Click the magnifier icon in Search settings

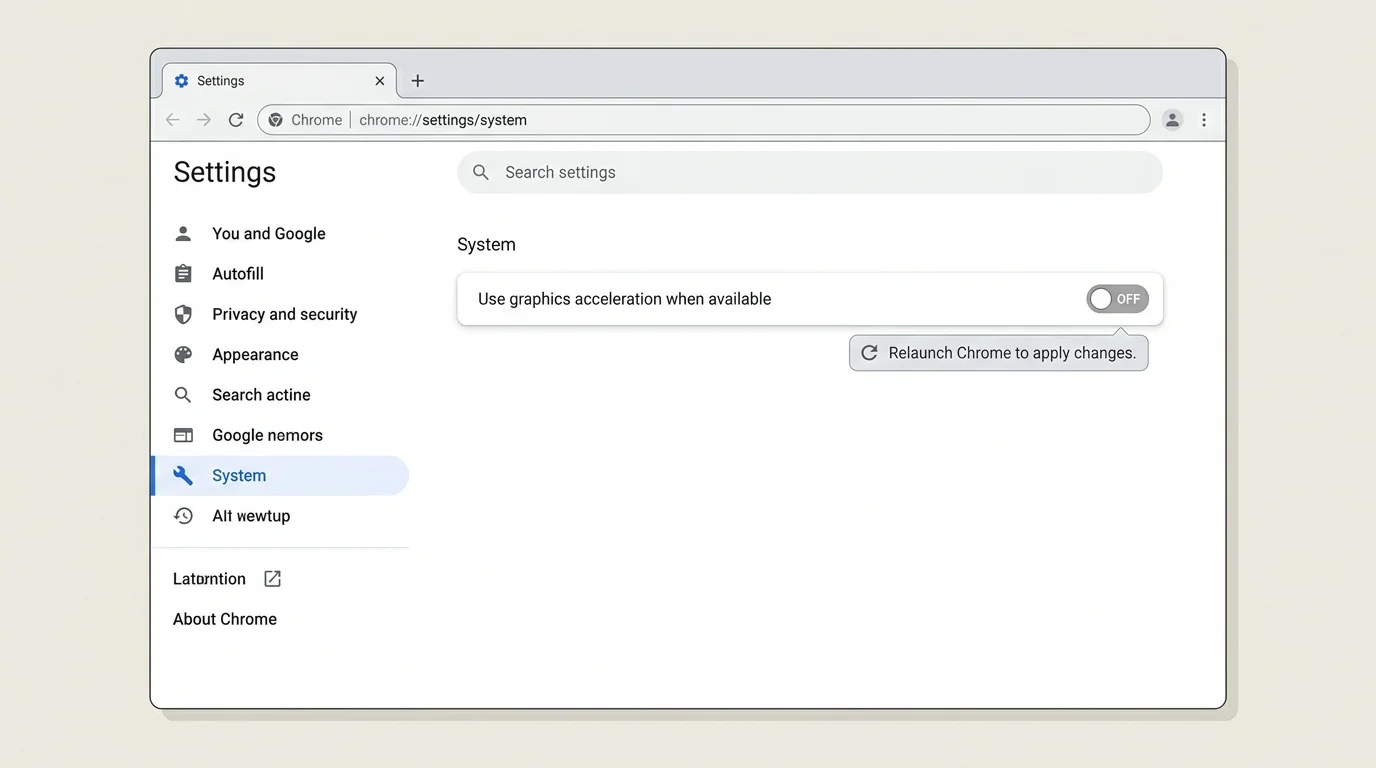pos(481,173)
